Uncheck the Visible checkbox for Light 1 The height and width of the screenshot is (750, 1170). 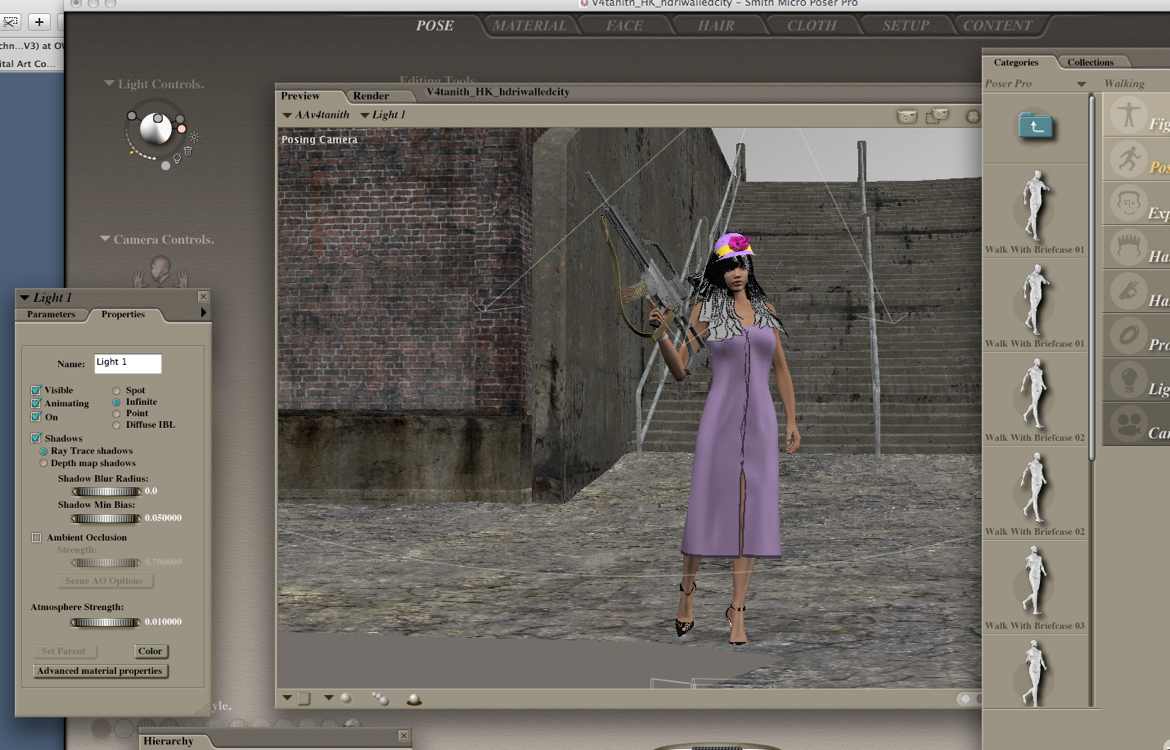click(x=37, y=390)
